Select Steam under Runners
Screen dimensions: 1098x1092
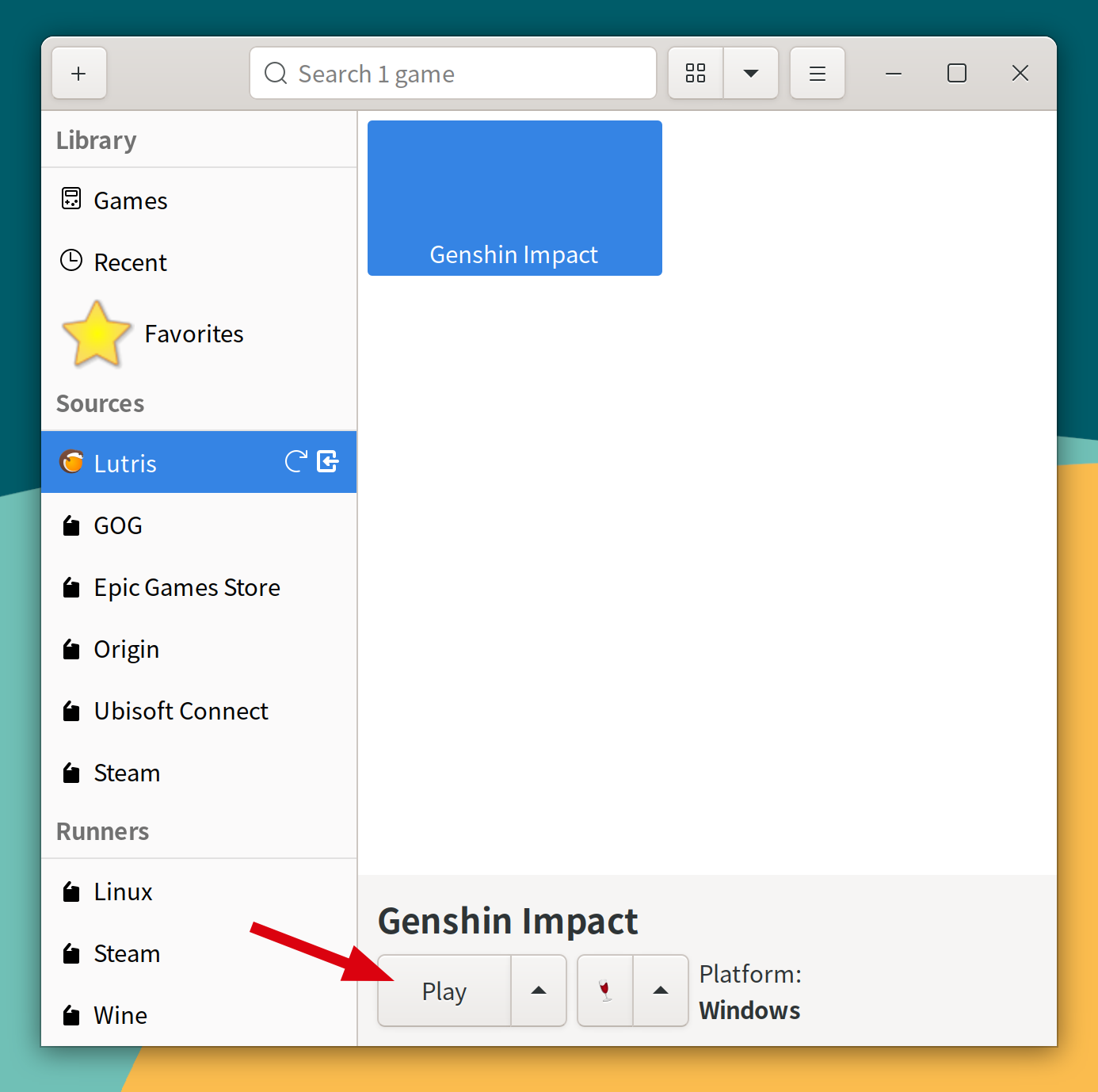(x=199, y=953)
